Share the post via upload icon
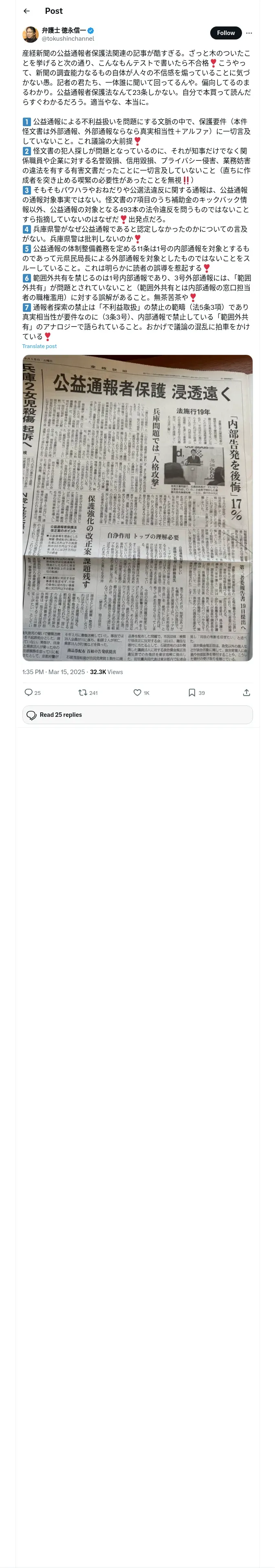The width and height of the screenshot is (275, 1568). (246, 692)
